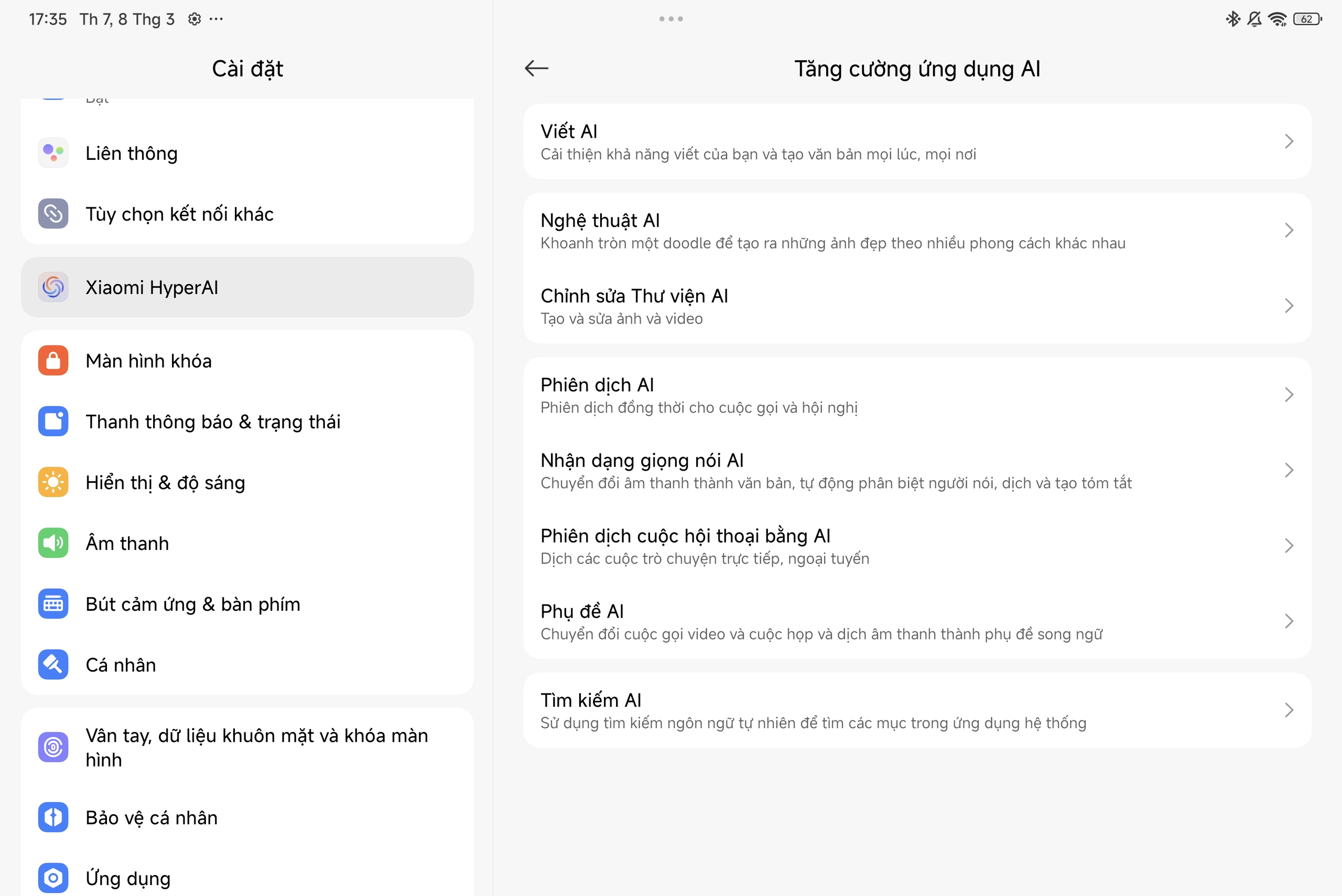1342x896 pixels.
Task: Tap the 17:35 clock in status bar
Action: (x=48, y=19)
